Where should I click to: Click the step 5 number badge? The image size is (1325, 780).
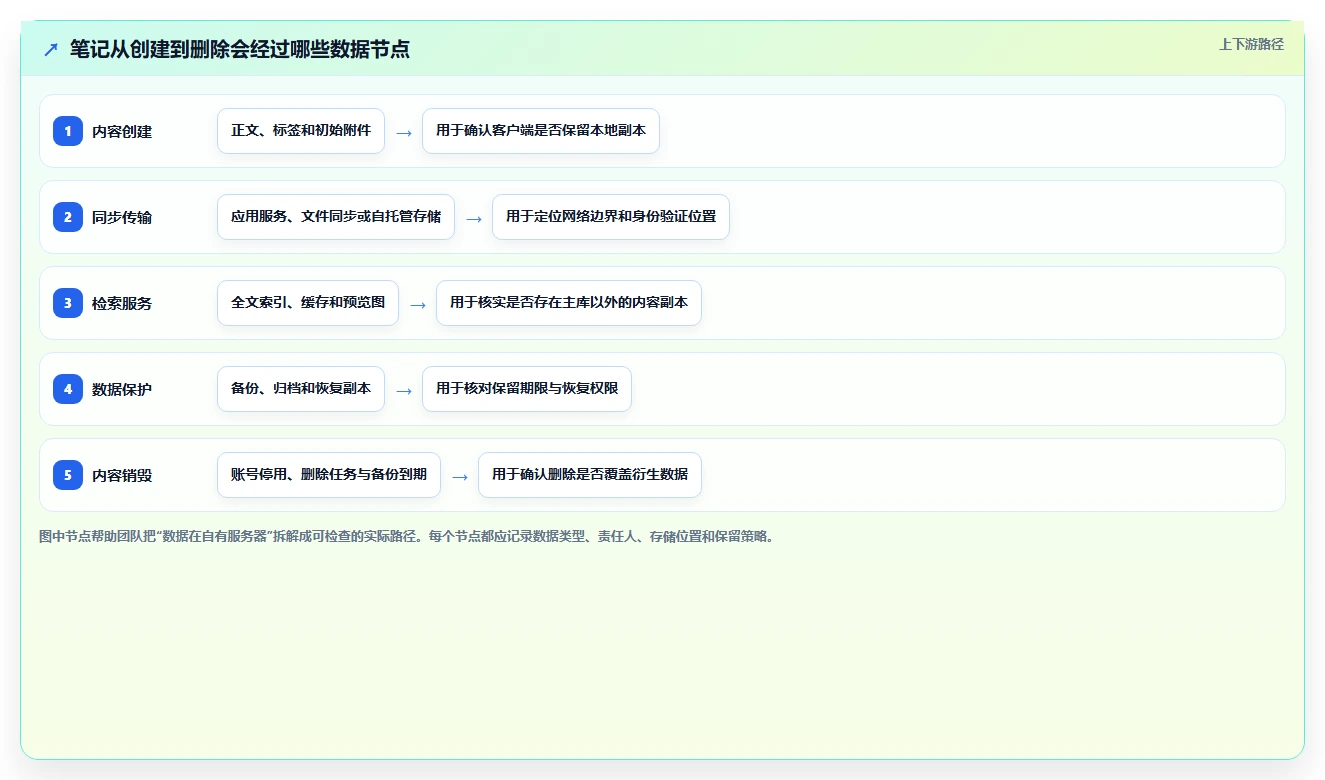tap(68, 475)
